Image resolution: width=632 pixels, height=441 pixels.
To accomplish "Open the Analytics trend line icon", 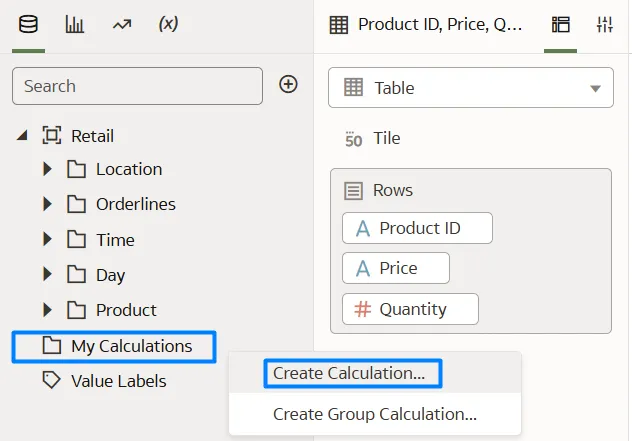I will tap(122, 24).
